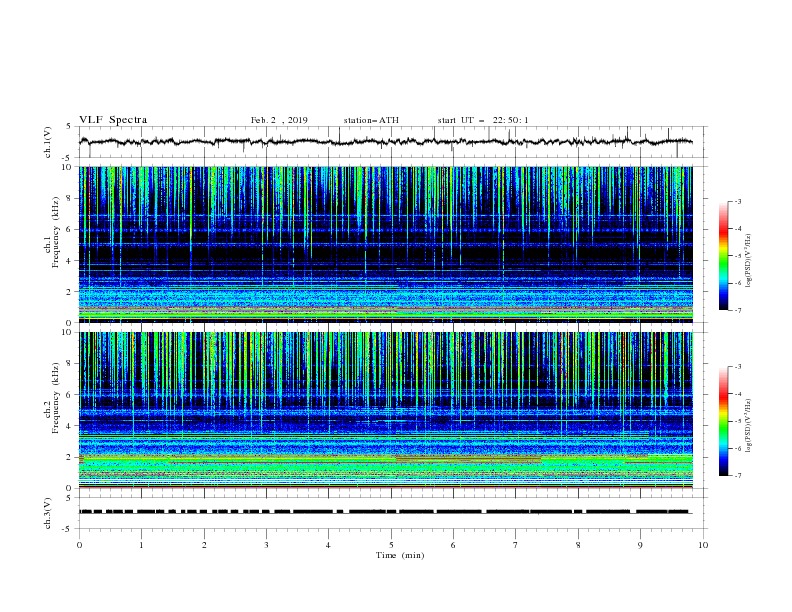
Task: Click the ch.1 spectrogram panel
Action: (386, 244)
